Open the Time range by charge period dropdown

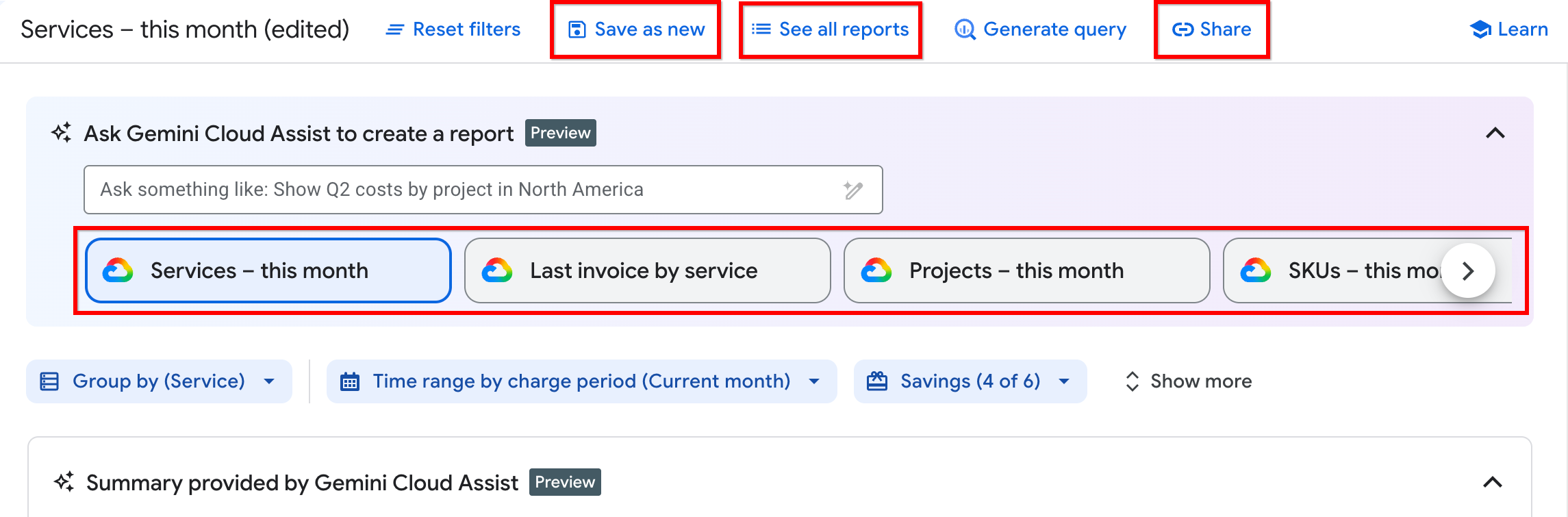click(581, 381)
